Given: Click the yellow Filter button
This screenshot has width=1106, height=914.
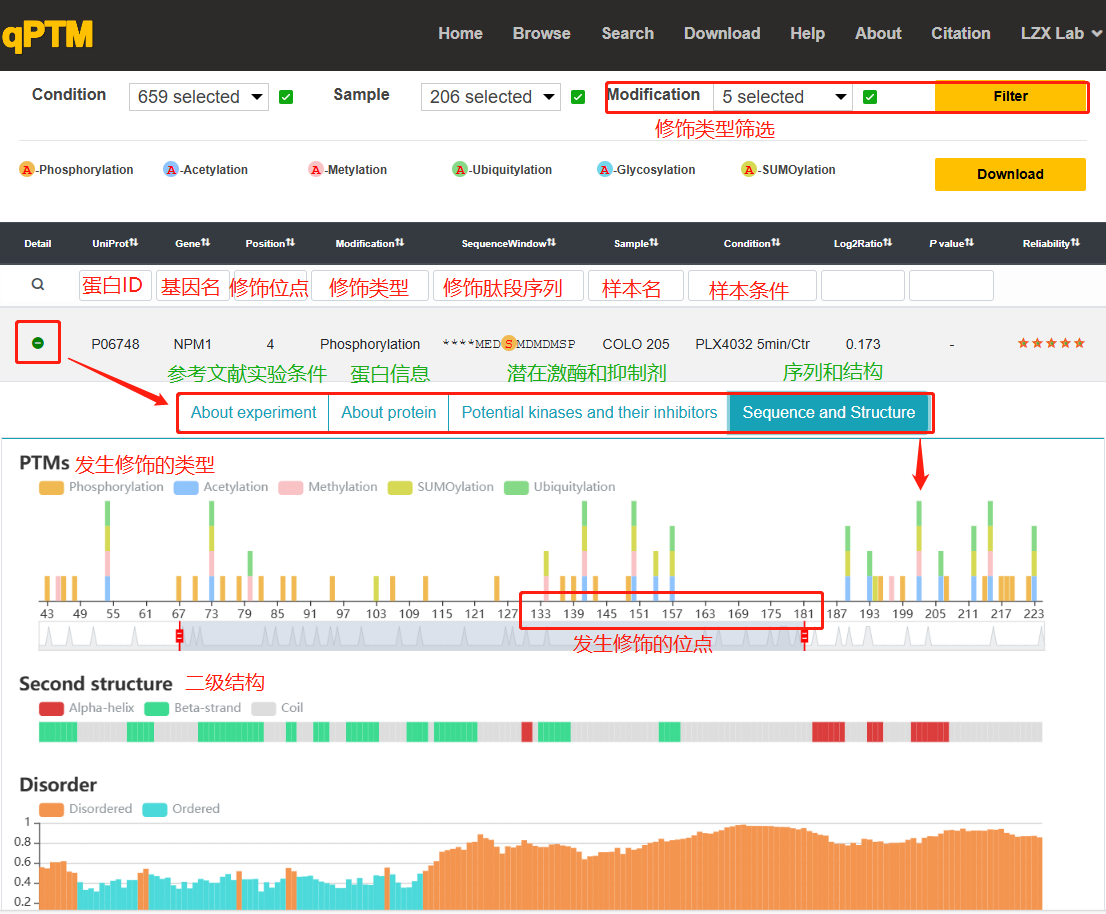Looking at the screenshot, I should coord(1010,97).
